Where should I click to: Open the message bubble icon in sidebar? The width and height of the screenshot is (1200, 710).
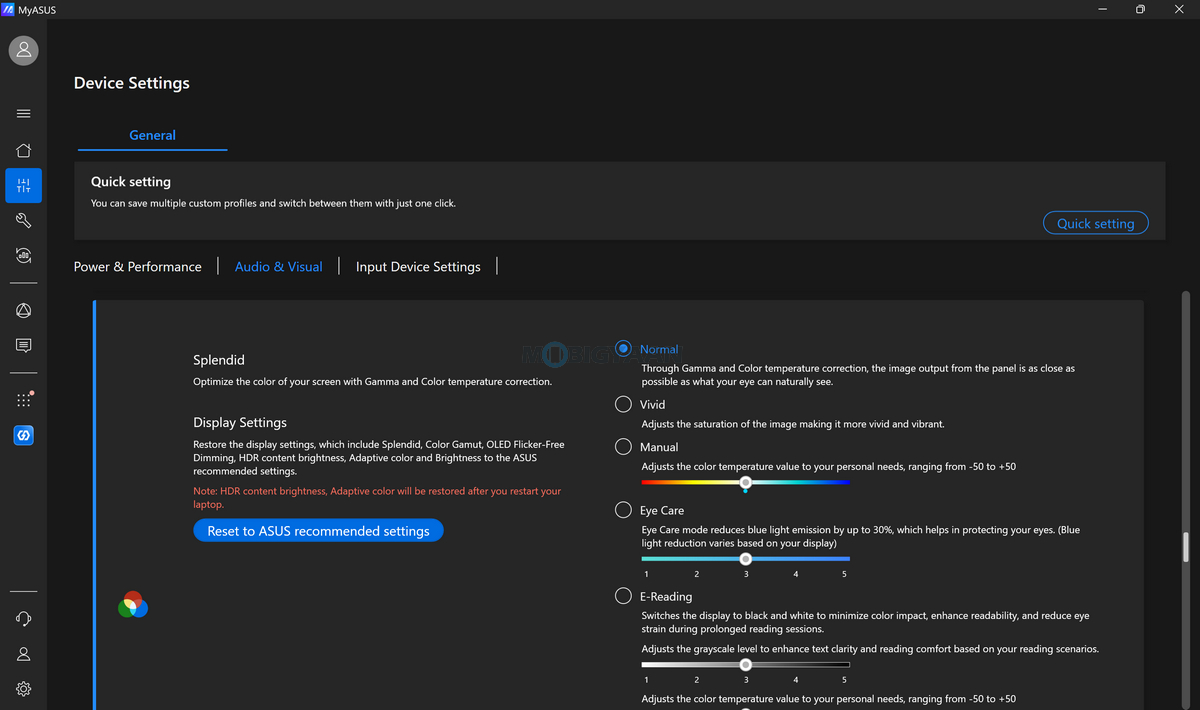pyautogui.click(x=24, y=346)
